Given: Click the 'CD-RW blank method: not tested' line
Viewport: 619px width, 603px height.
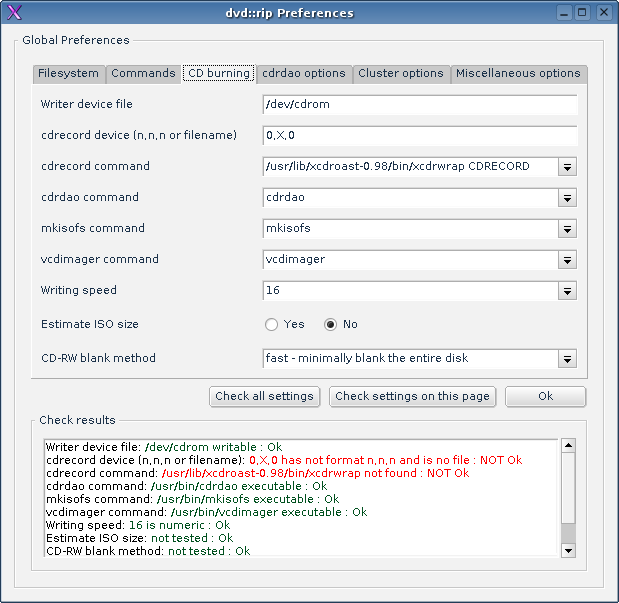Looking at the screenshot, I should (148, 551).
